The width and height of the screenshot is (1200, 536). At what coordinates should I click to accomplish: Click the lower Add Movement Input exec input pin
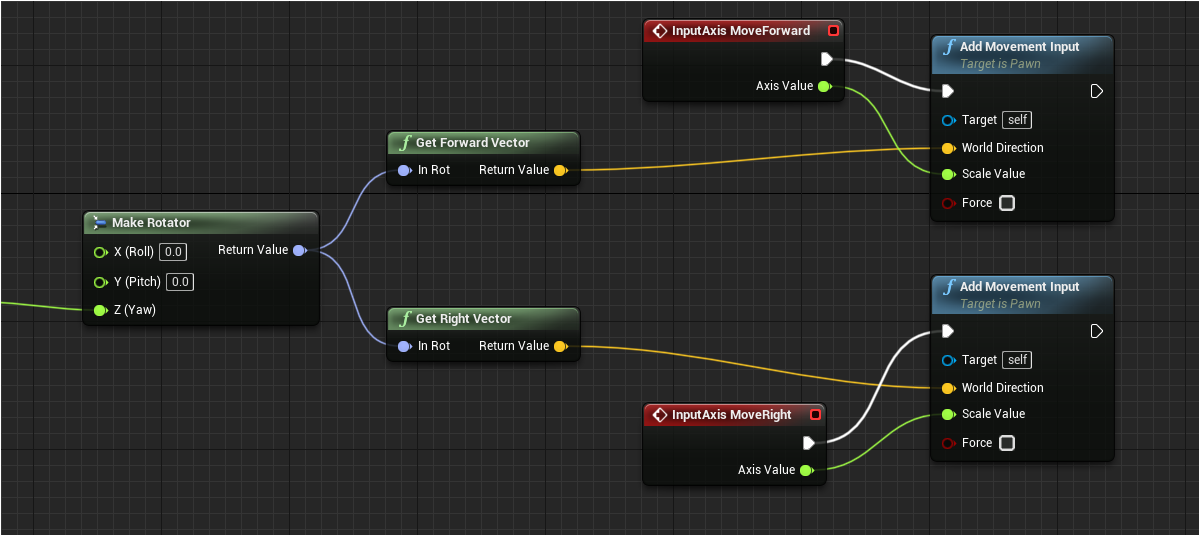click(x=948, y=331)
